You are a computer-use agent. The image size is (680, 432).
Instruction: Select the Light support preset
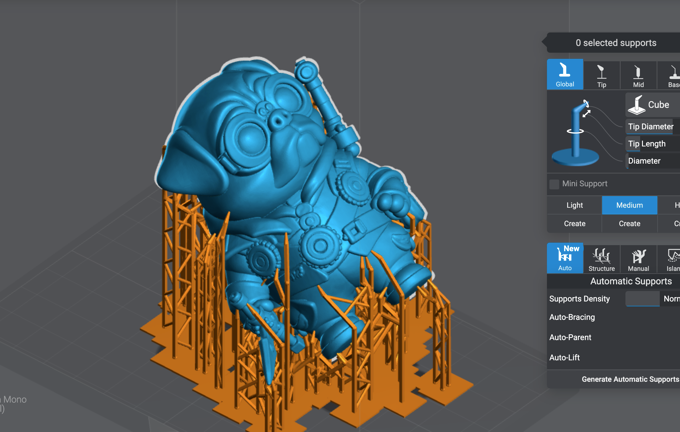point(574,205)
